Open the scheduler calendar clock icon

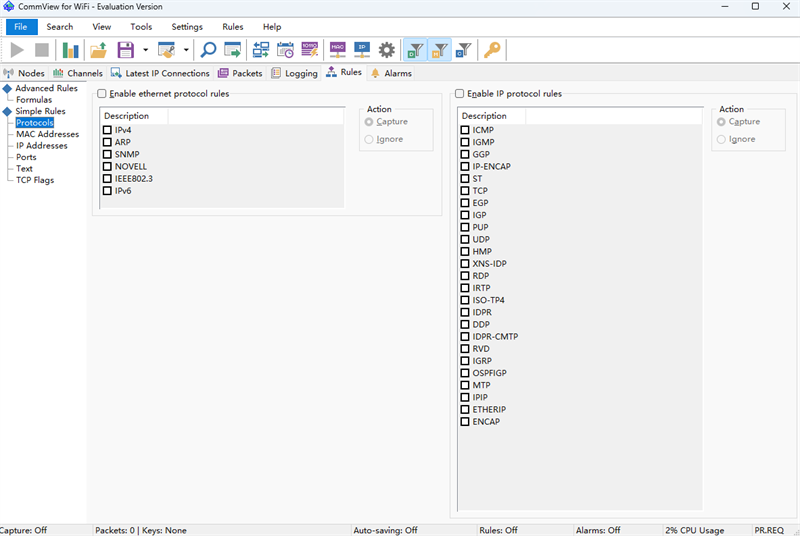point(285,50)
